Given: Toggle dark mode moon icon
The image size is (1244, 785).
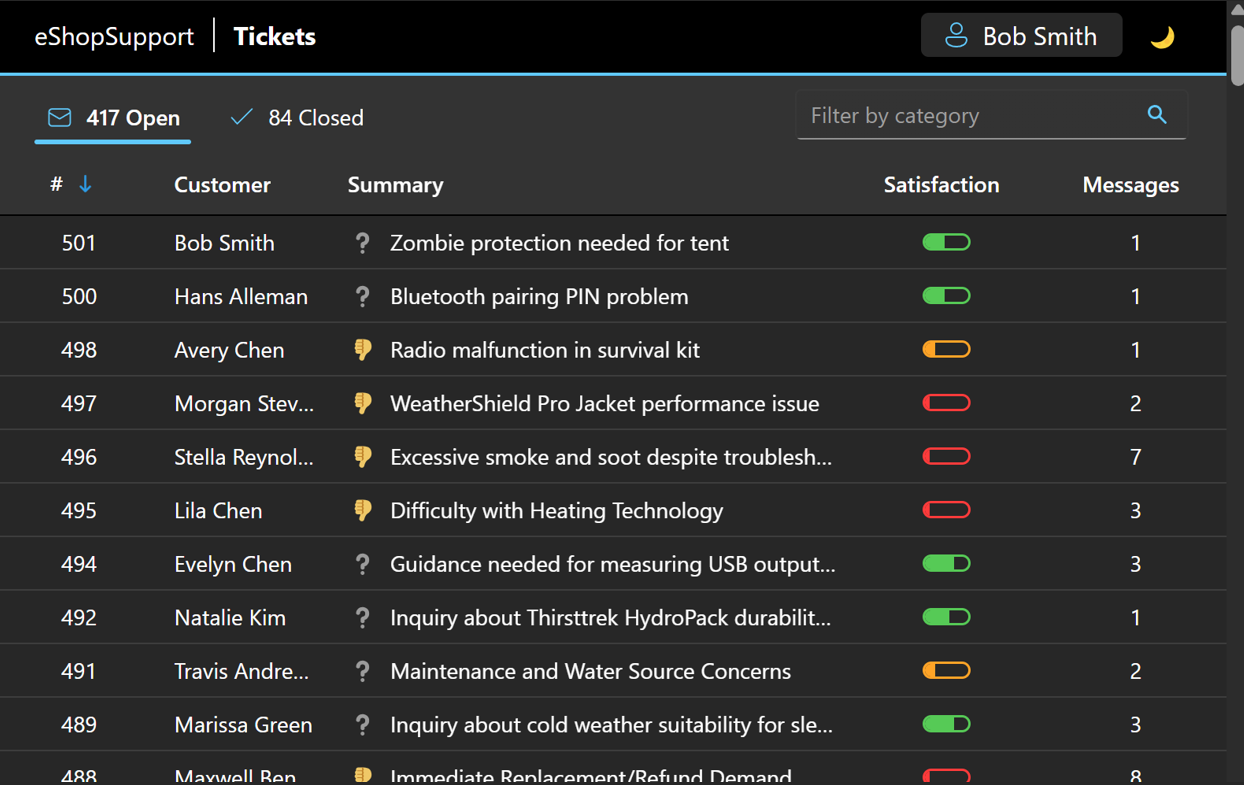Looking at the screenshot, I should tap(1162, 38).
